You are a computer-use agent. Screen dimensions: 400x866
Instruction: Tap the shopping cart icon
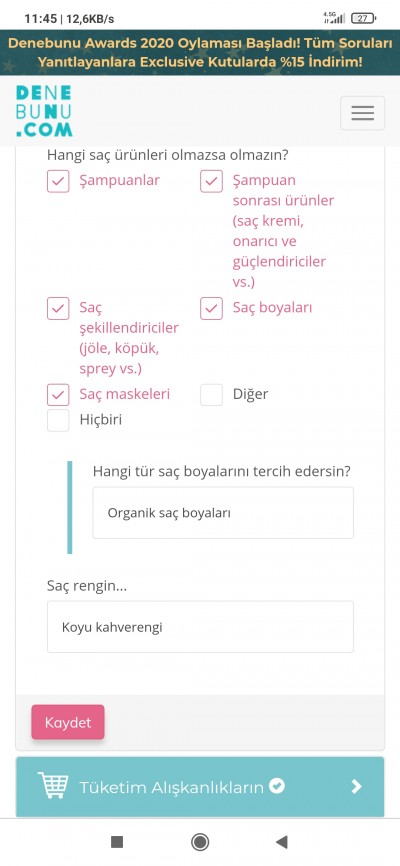pyautogui.click(x=53, y=785)
